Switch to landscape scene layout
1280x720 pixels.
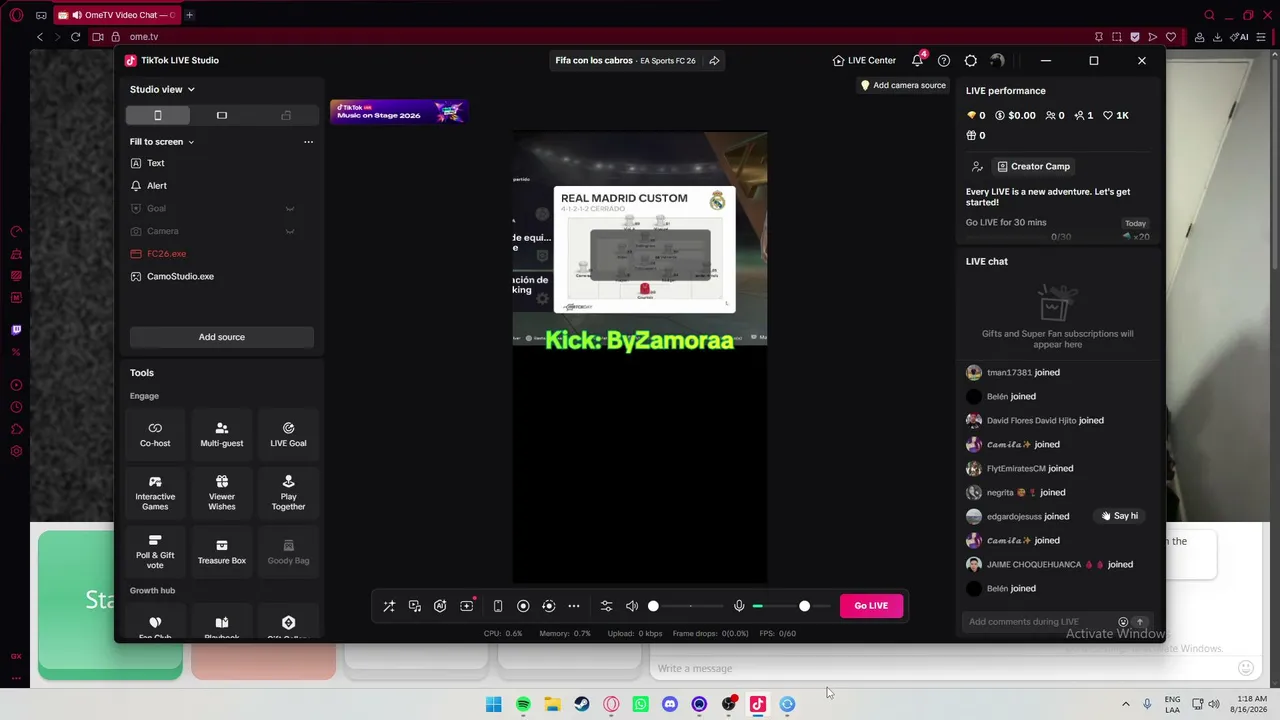(x=222, y=115)
